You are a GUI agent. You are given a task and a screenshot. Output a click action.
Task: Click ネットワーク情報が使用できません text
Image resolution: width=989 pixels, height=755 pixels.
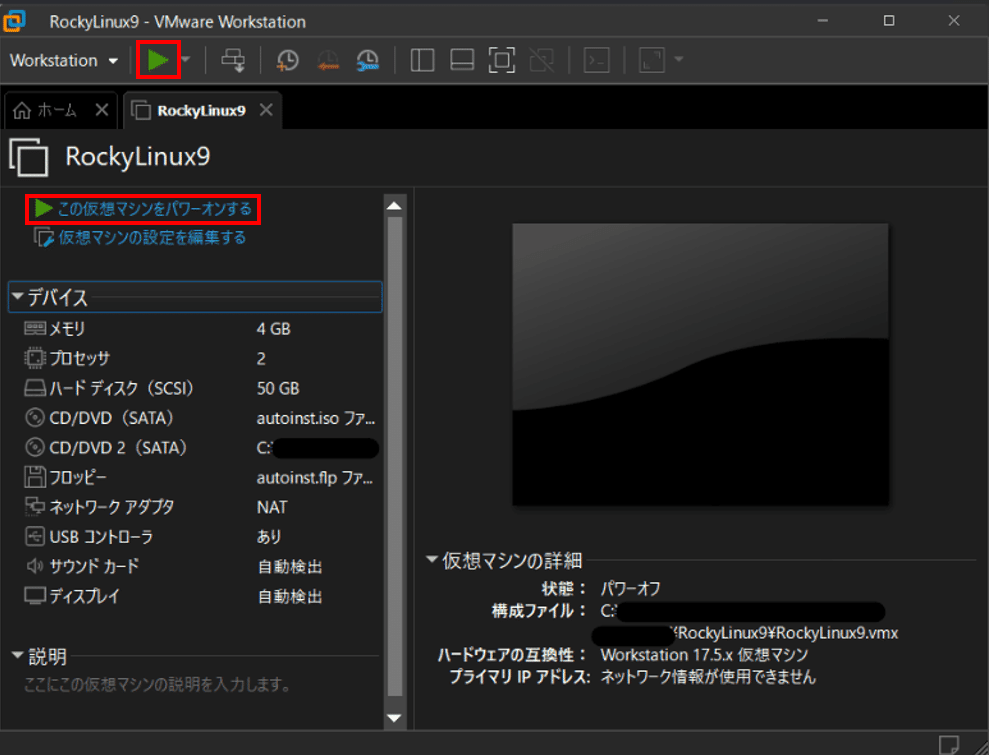click(708, 677)
